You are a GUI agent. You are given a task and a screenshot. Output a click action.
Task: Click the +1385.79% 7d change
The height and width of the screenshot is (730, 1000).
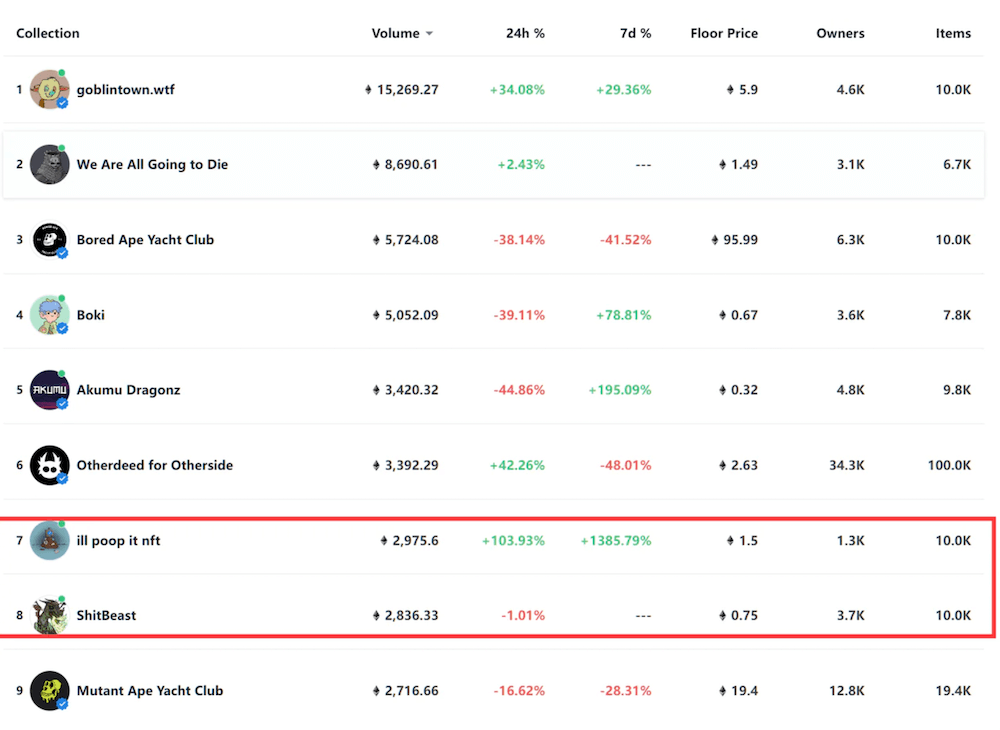(616, 541)
